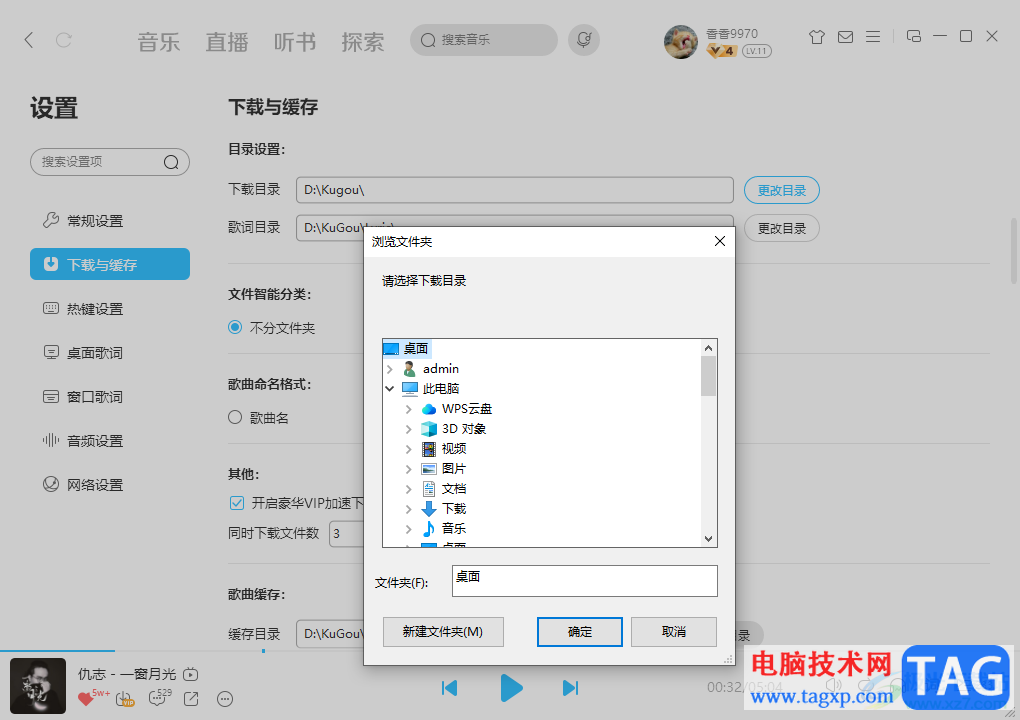Open the song comments icon

pyautogui.click(x=157, y=699)
